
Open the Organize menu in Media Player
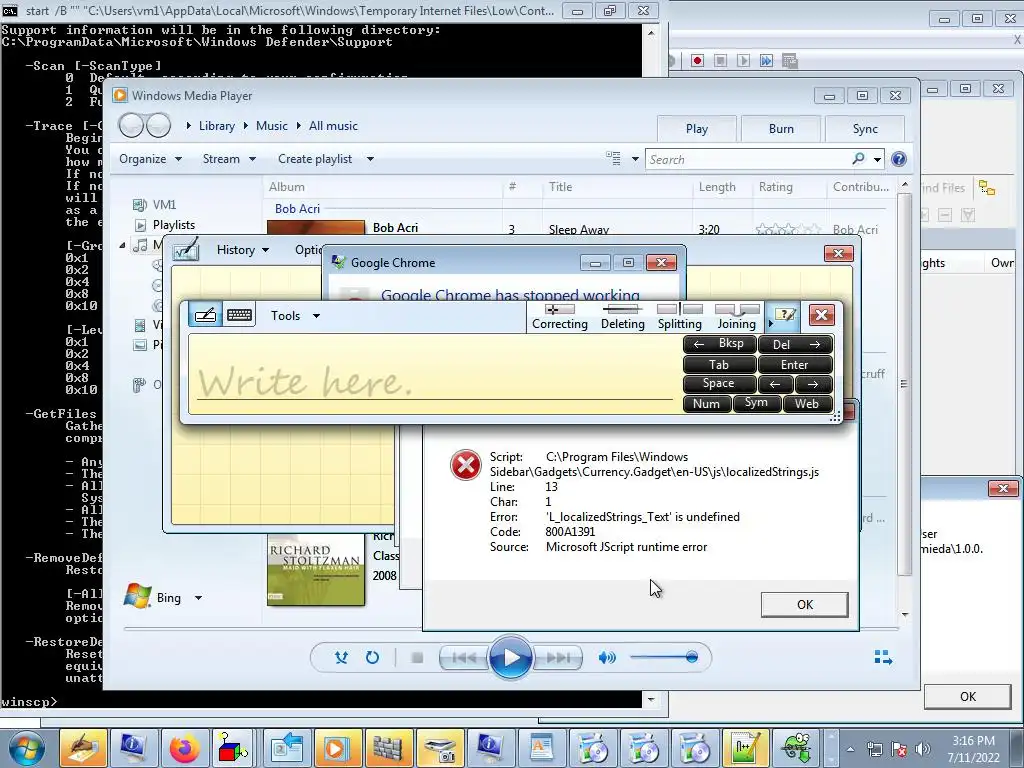[x=150, y=159]
